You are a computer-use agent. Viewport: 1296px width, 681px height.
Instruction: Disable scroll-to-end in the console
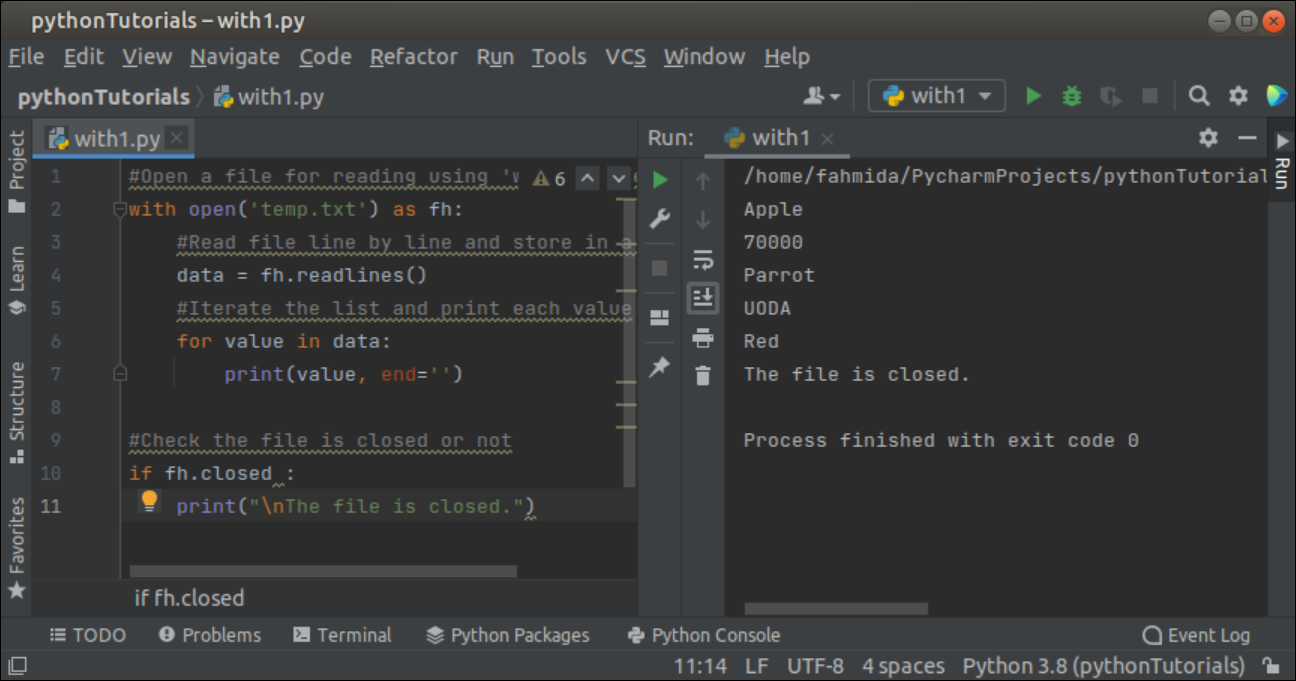(x=703, y=297)
